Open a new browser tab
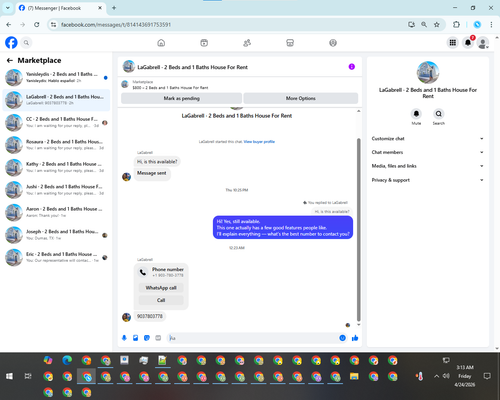The height and width of the screenshot is (400, 500). 114,8
